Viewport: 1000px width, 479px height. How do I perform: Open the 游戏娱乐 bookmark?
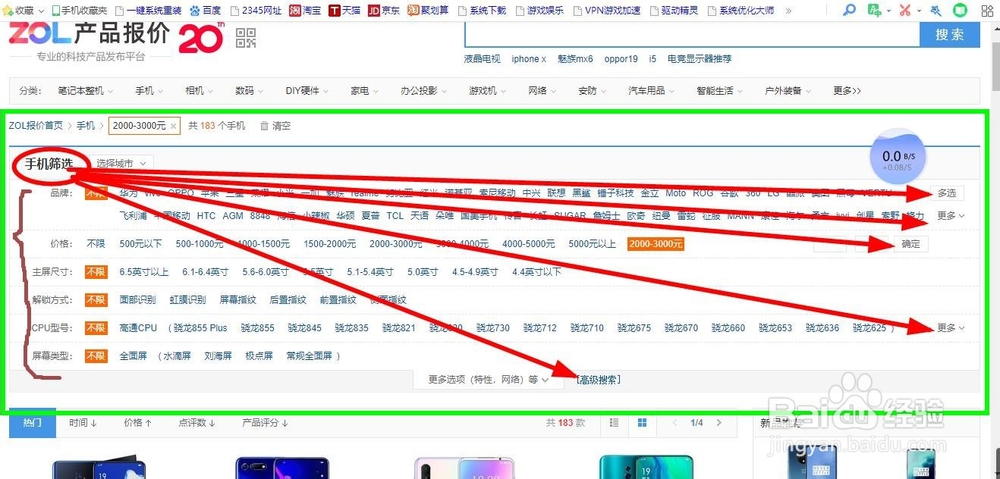[x=540, y=10]
